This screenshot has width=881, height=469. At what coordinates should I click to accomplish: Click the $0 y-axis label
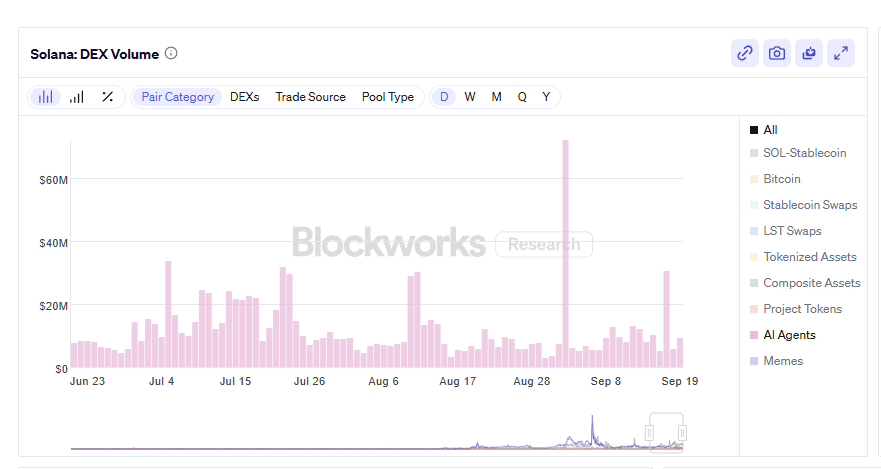pyautogui.click(x=61, y=369)
